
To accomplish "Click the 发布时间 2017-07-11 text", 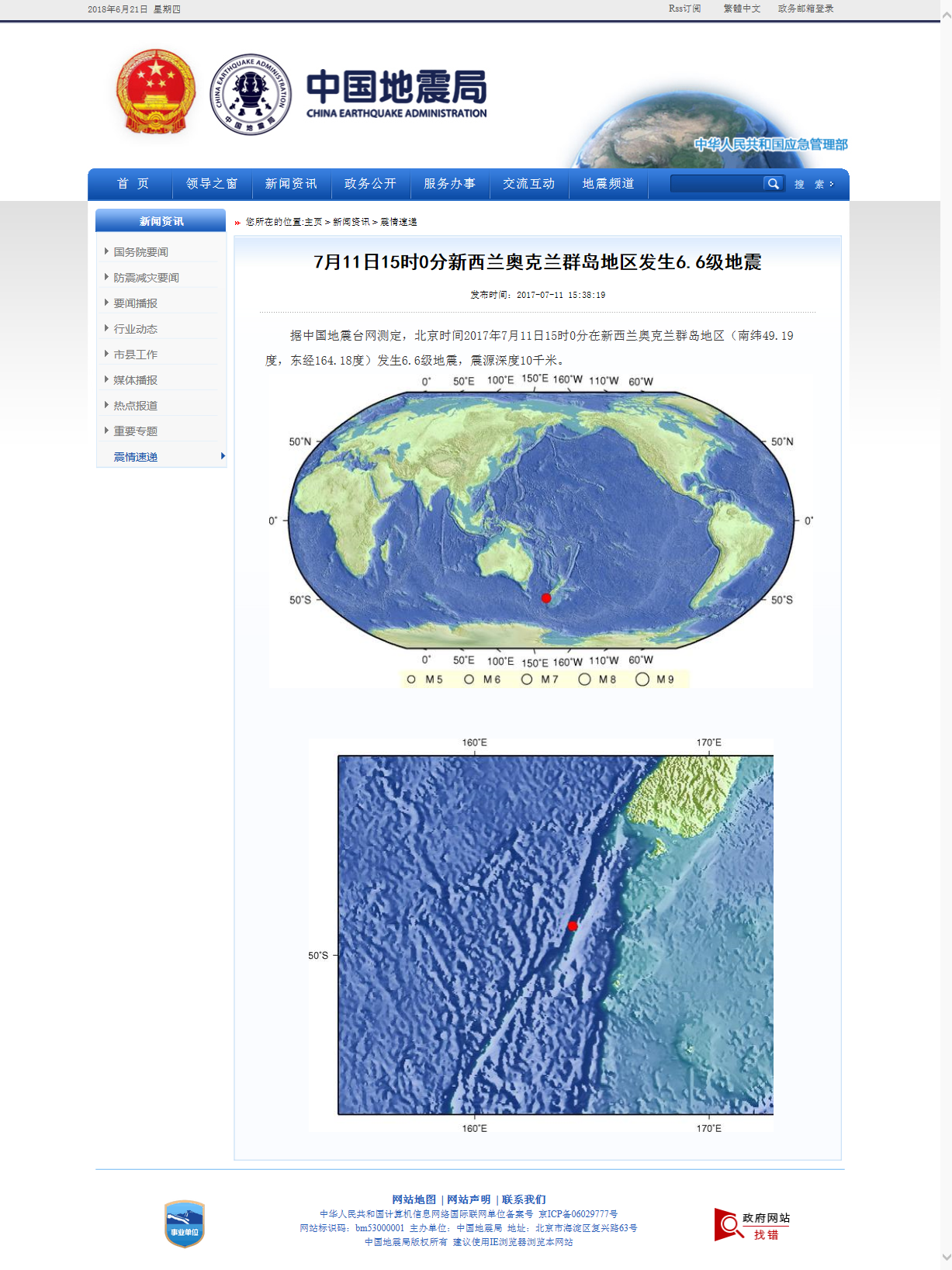I will pos(538,295).
